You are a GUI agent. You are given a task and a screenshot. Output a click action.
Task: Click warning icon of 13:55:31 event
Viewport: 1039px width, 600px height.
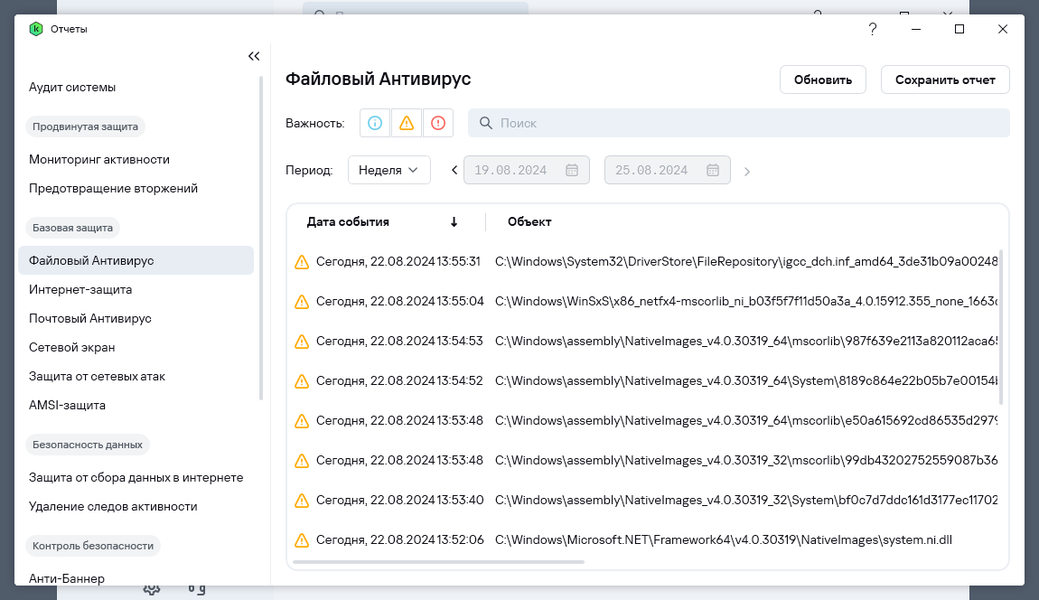(301, 262)
